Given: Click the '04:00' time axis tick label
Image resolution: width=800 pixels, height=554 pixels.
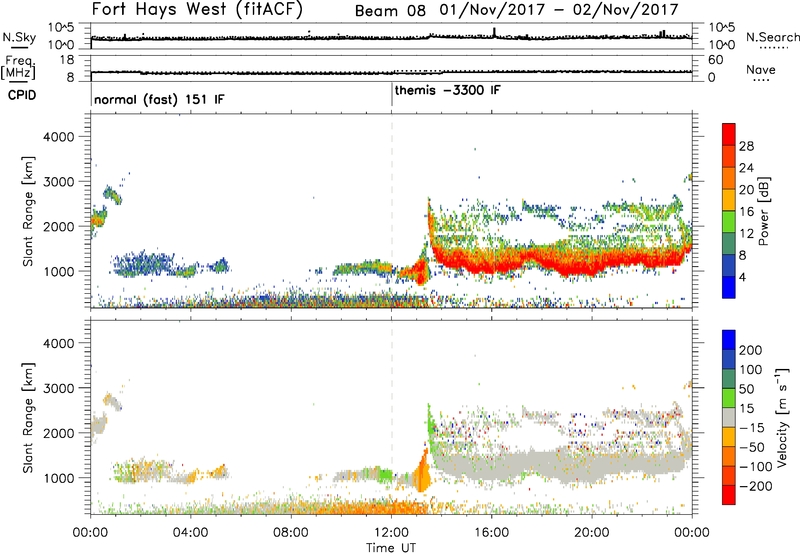Looking at the screenshot, I should point(190,533).
